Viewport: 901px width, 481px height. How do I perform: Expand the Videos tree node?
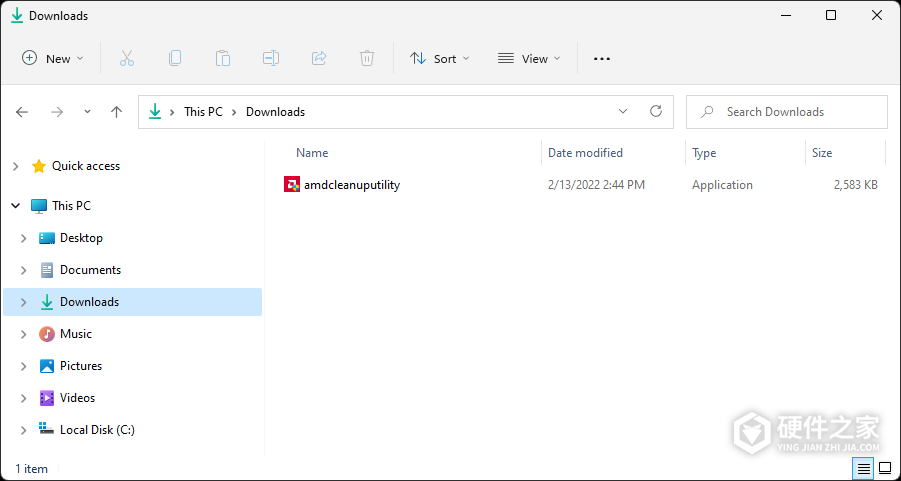(x=24, y=398)
